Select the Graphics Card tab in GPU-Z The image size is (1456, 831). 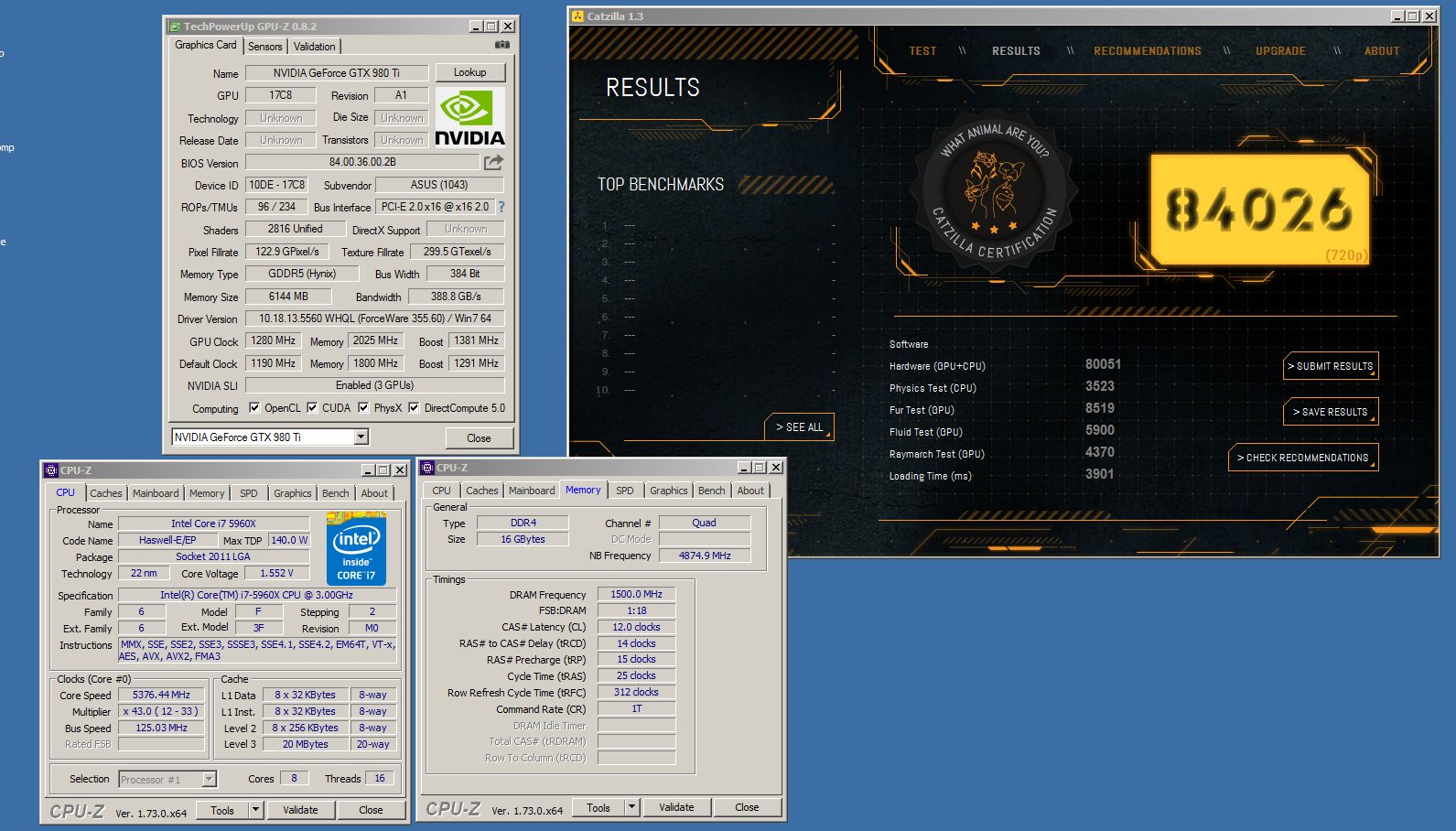(x=206, y=45)
